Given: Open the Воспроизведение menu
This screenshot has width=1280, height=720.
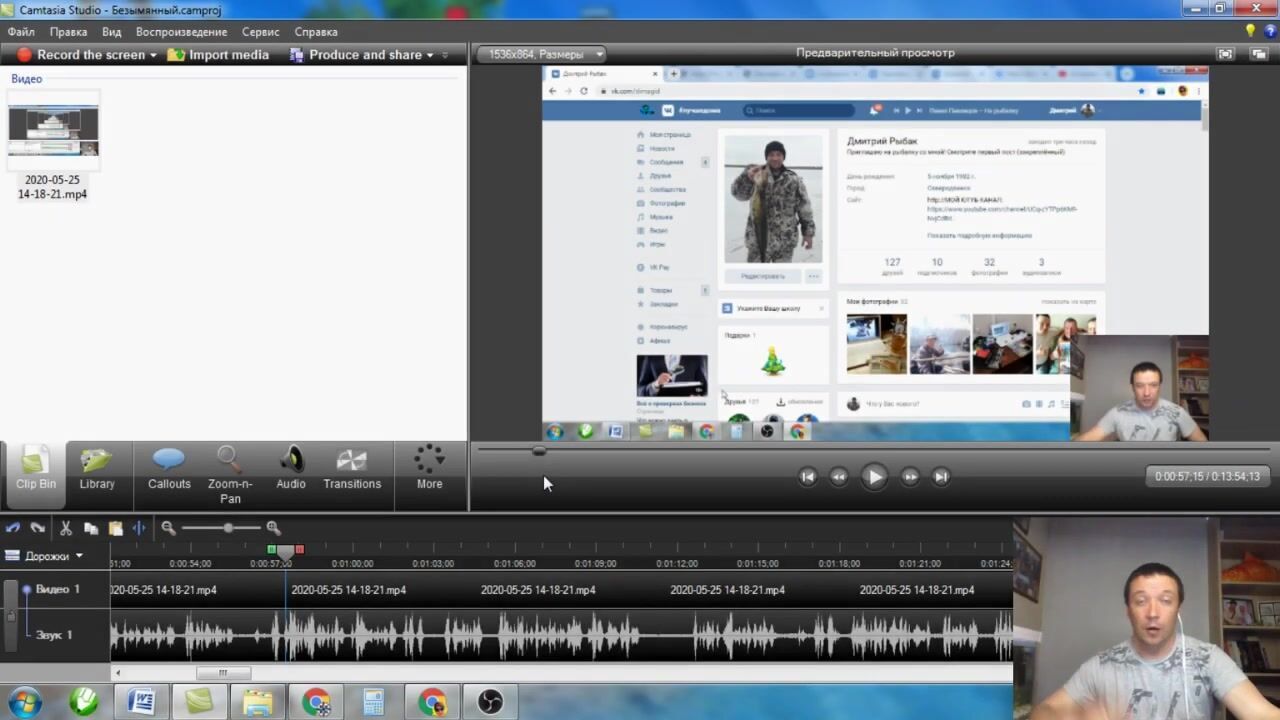Looking at the screenshot, I should (x=182, y=32).
